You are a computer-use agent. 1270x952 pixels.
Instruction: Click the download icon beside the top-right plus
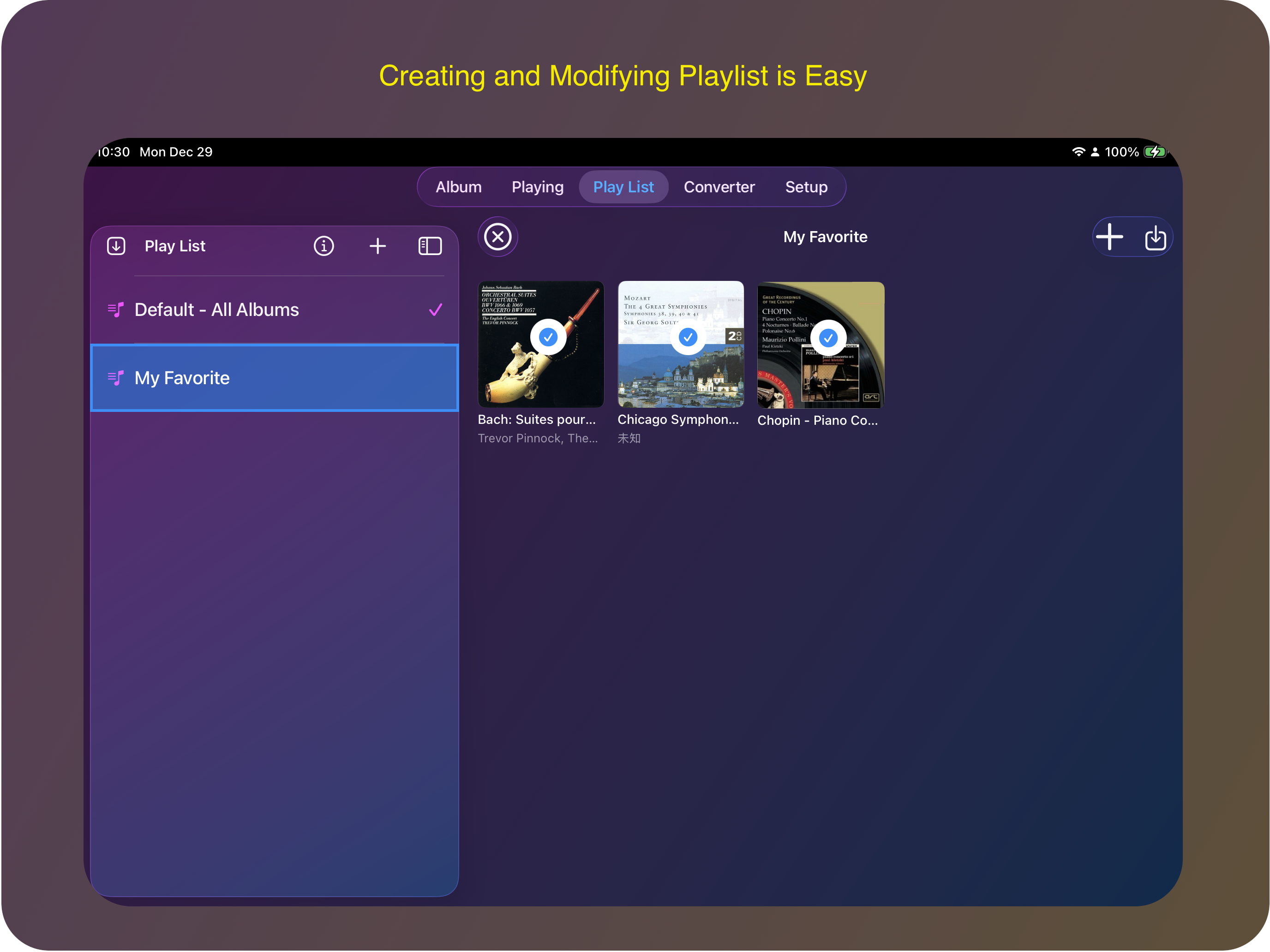1155,237
